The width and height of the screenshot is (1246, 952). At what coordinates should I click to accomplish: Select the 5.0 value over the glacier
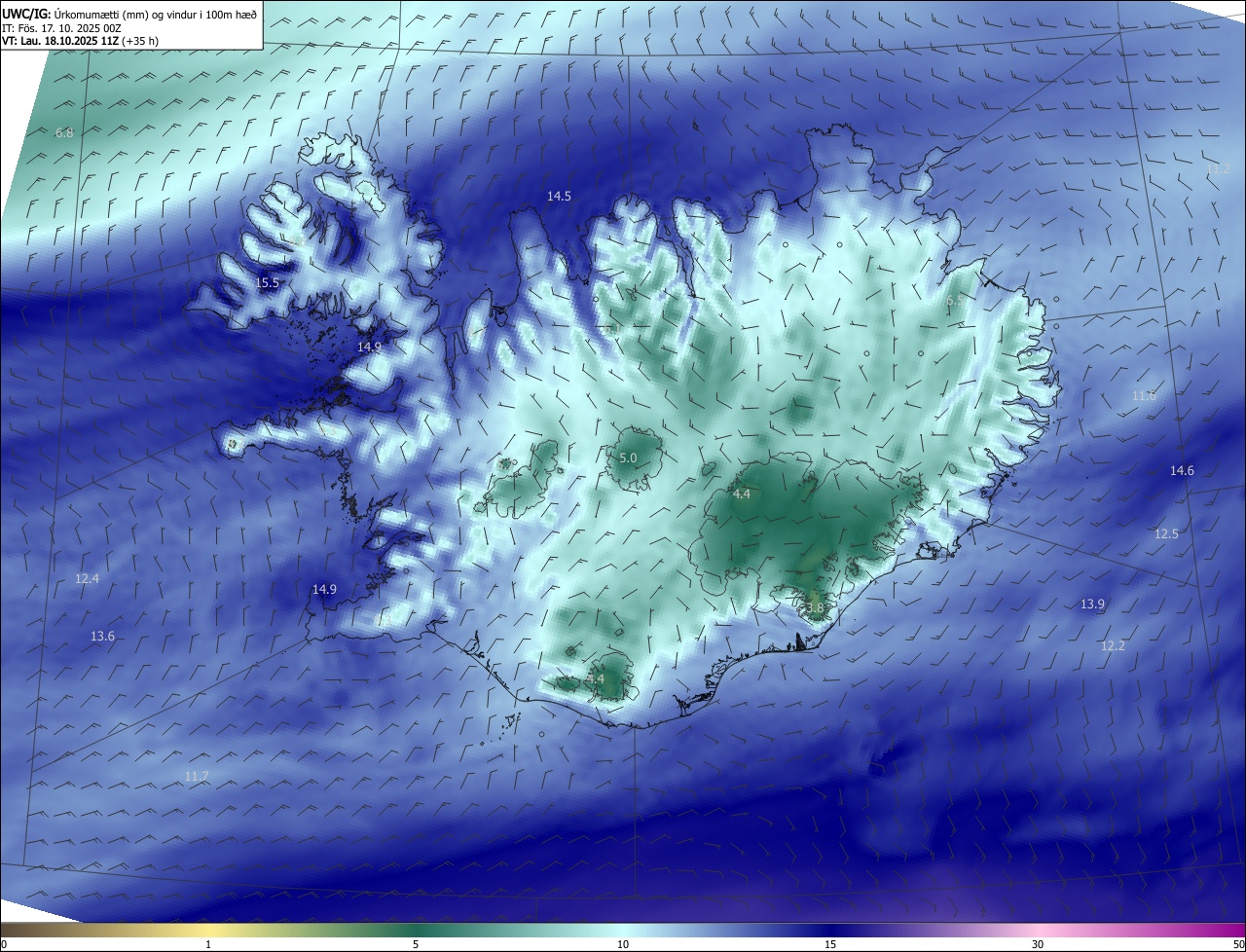[x=628, y=458]
